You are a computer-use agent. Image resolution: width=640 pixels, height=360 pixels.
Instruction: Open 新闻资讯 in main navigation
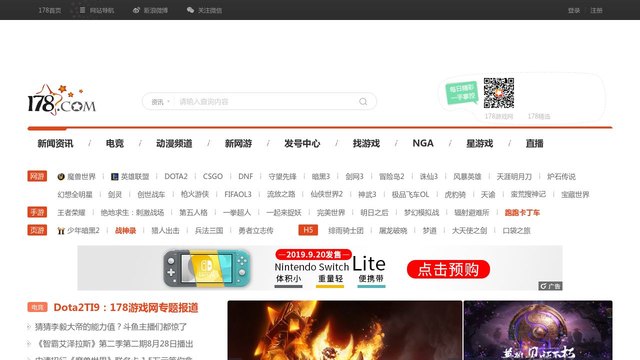(55, 144)
